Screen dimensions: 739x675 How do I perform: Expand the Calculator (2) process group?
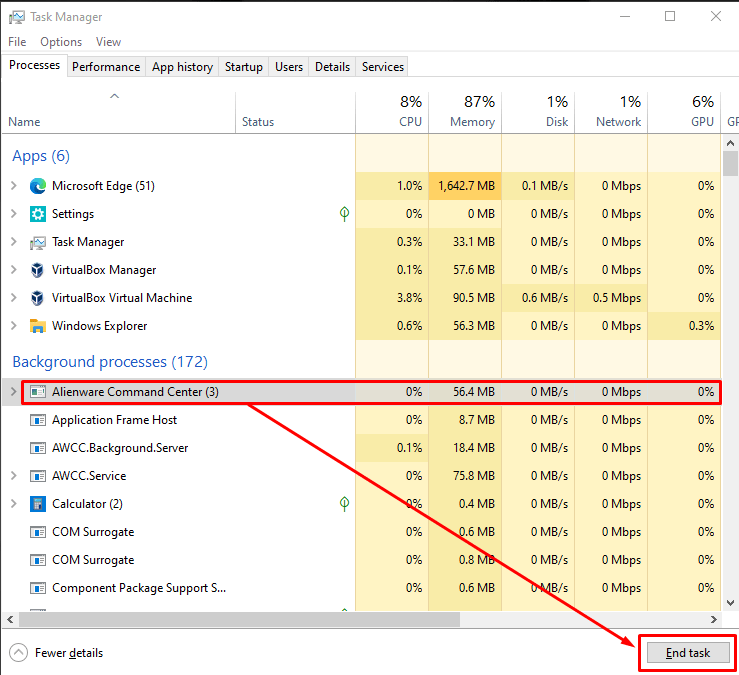point(14,504)
